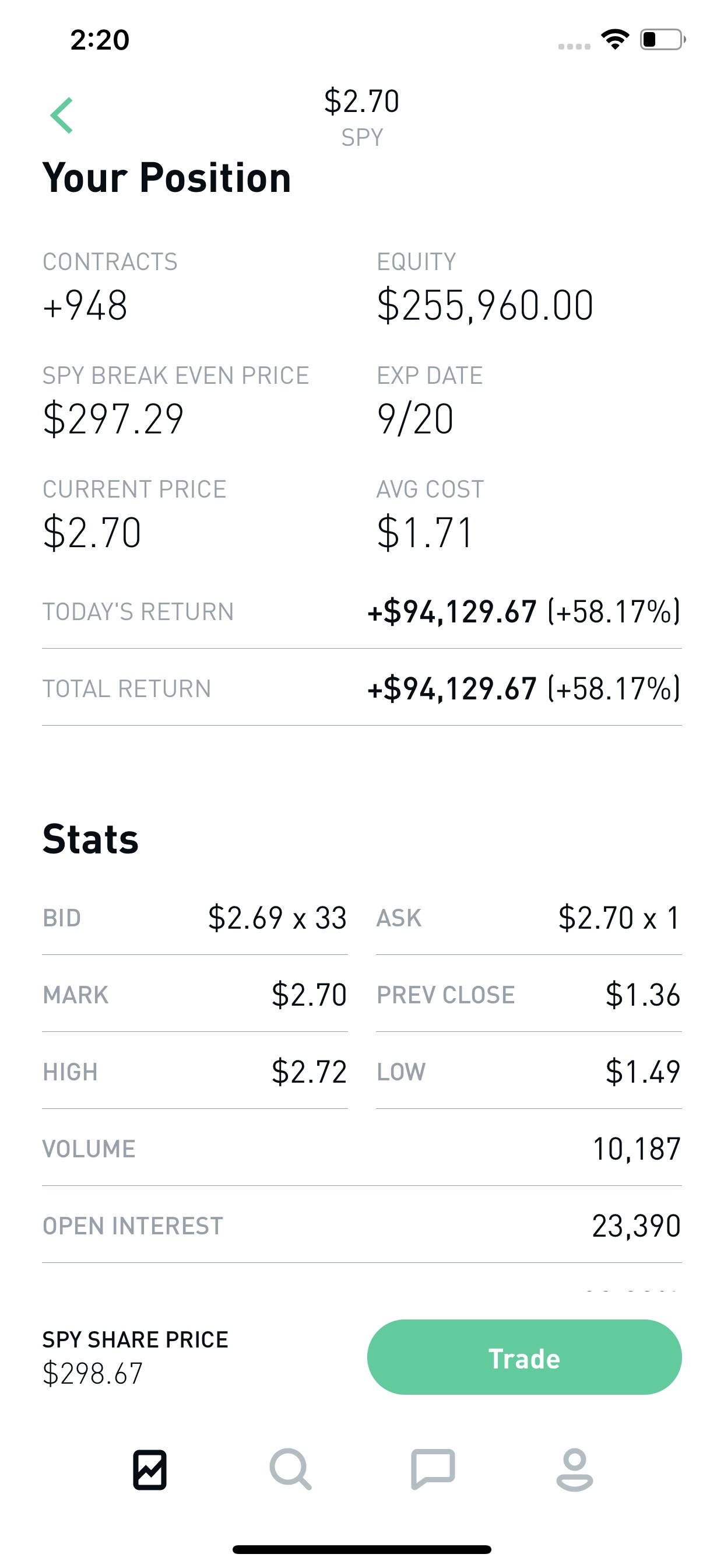
Task: Tap the Contracts +948 value
Action: coord(85,305)
